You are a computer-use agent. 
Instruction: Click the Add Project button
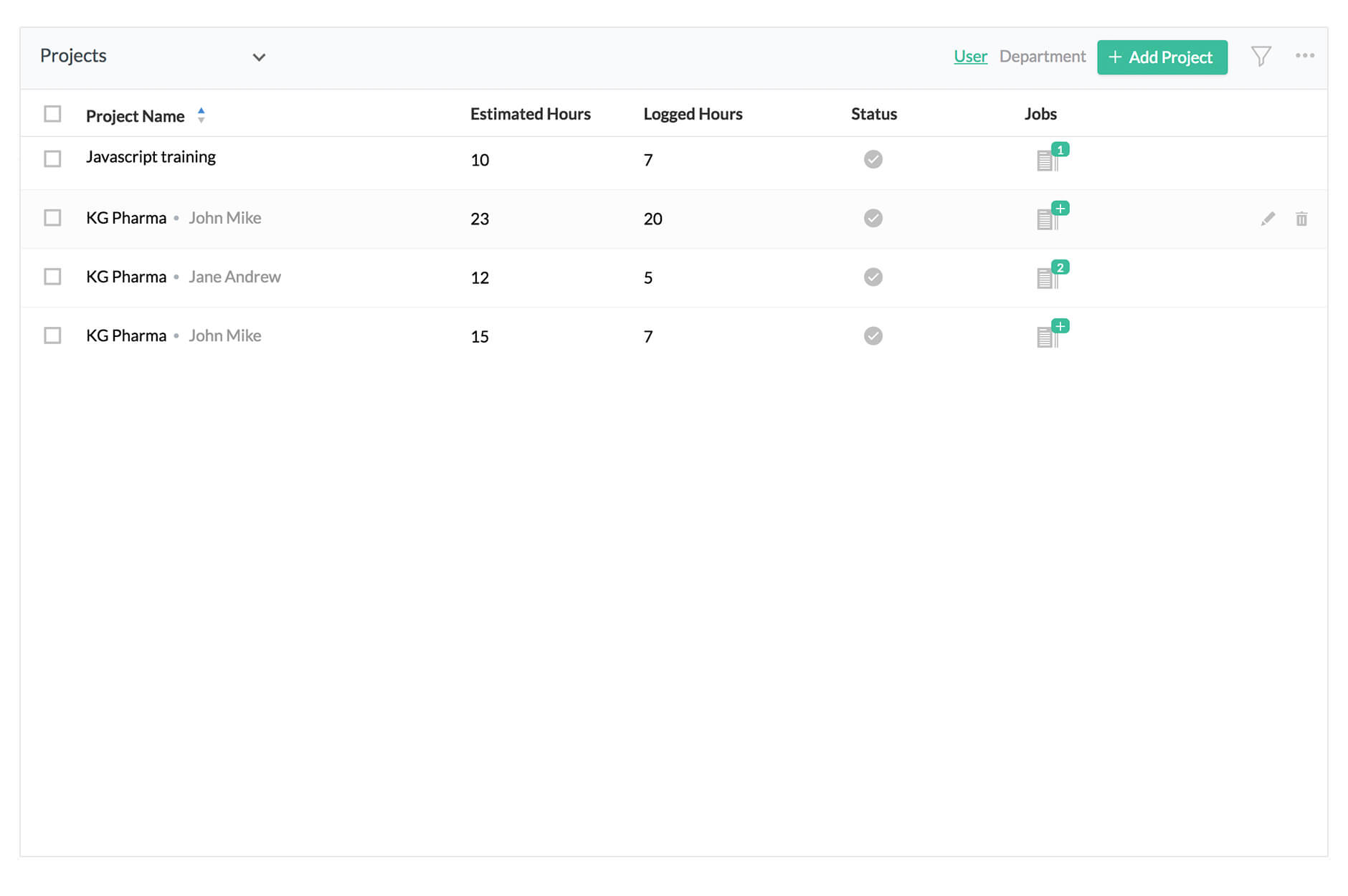click(x=1162, y=57)
